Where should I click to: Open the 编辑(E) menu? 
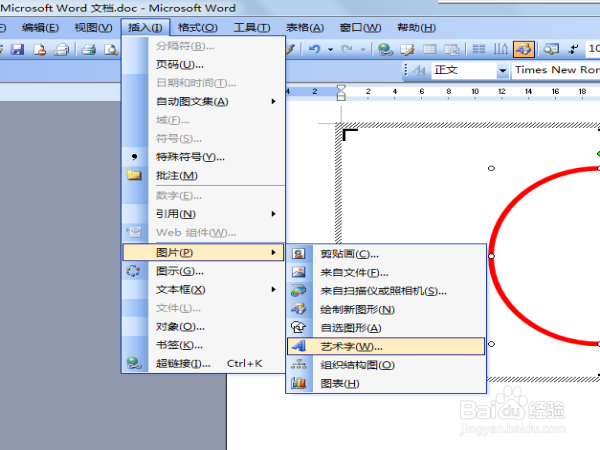40,28
